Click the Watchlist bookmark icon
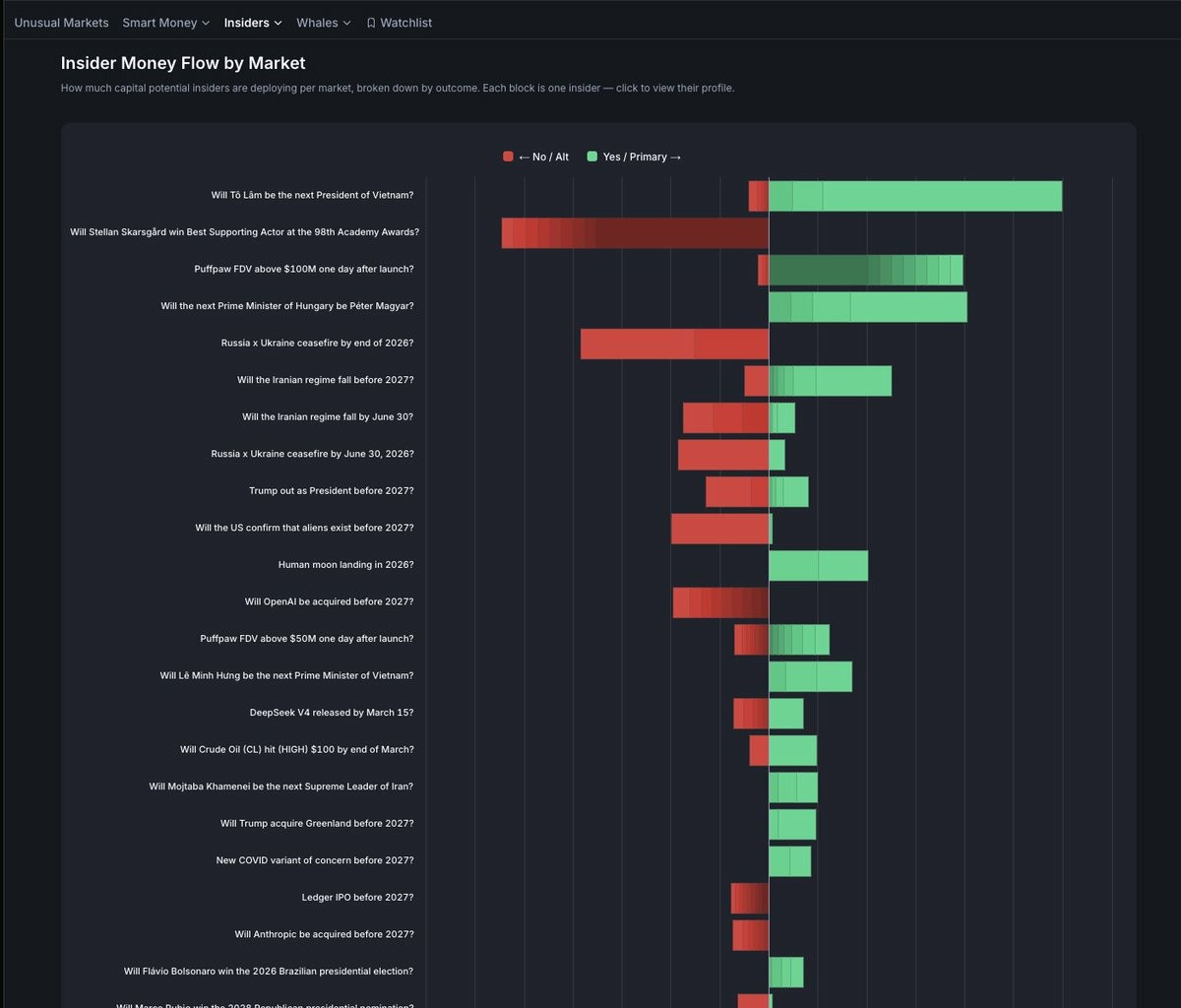Viewport: 1181px width, 1008px height. click(371, 23)
